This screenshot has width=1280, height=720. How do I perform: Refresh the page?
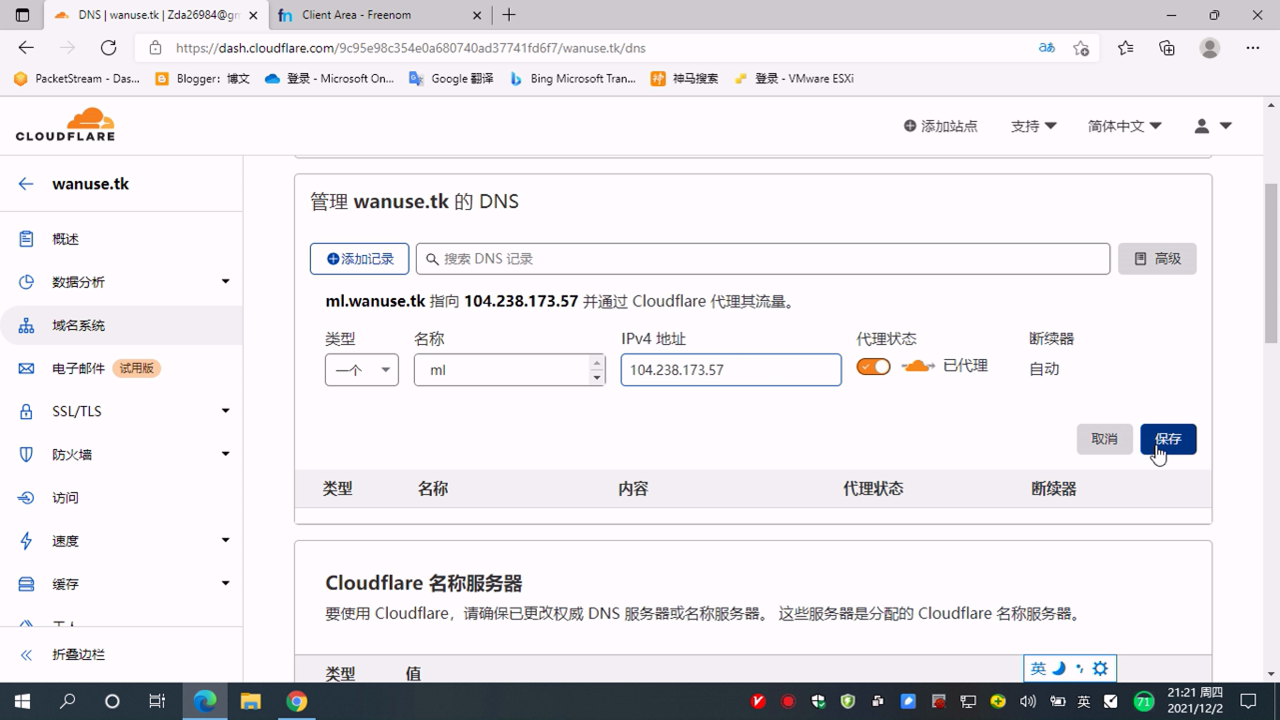109,48
